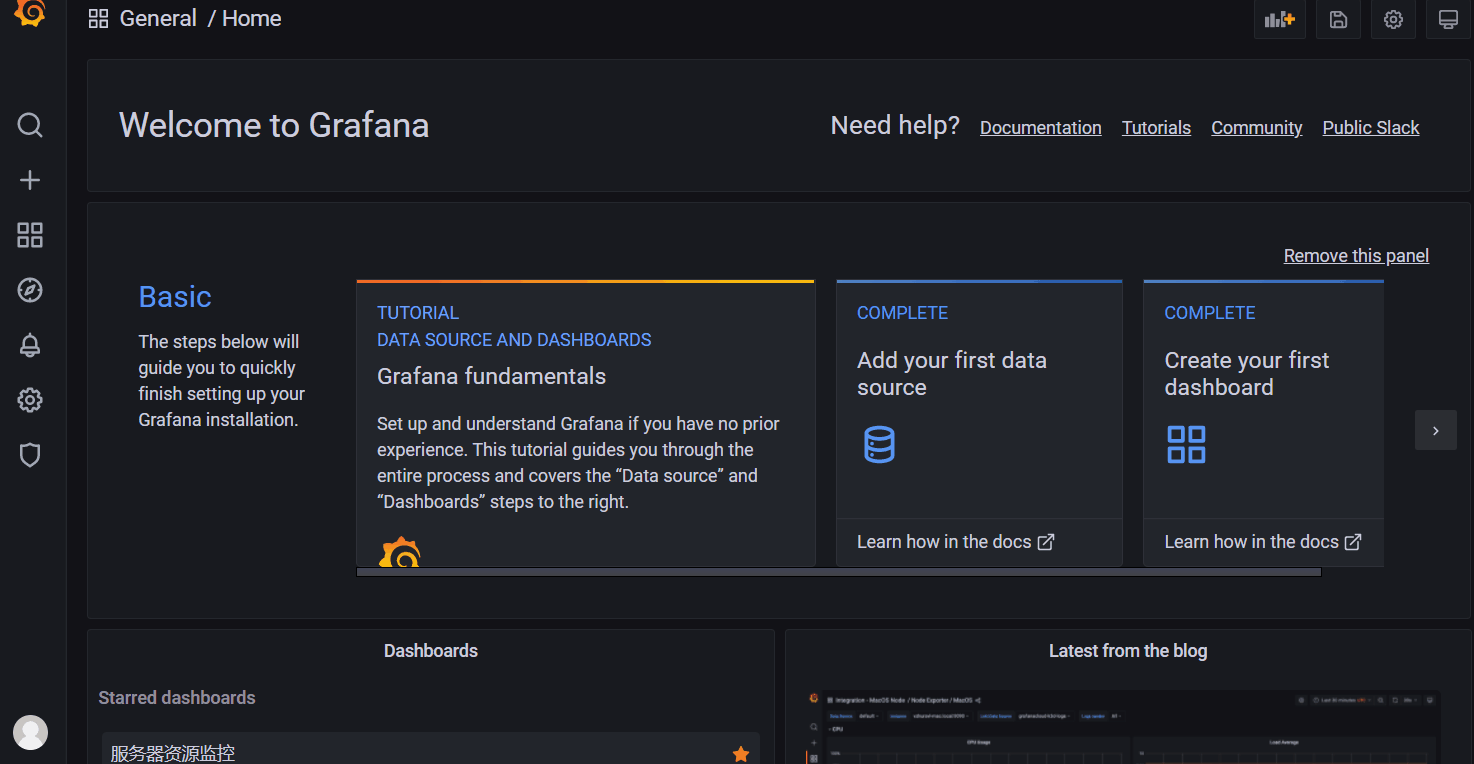Open the General folder breadcrumb
This screenshot has height=764, width=1474.
158,19
